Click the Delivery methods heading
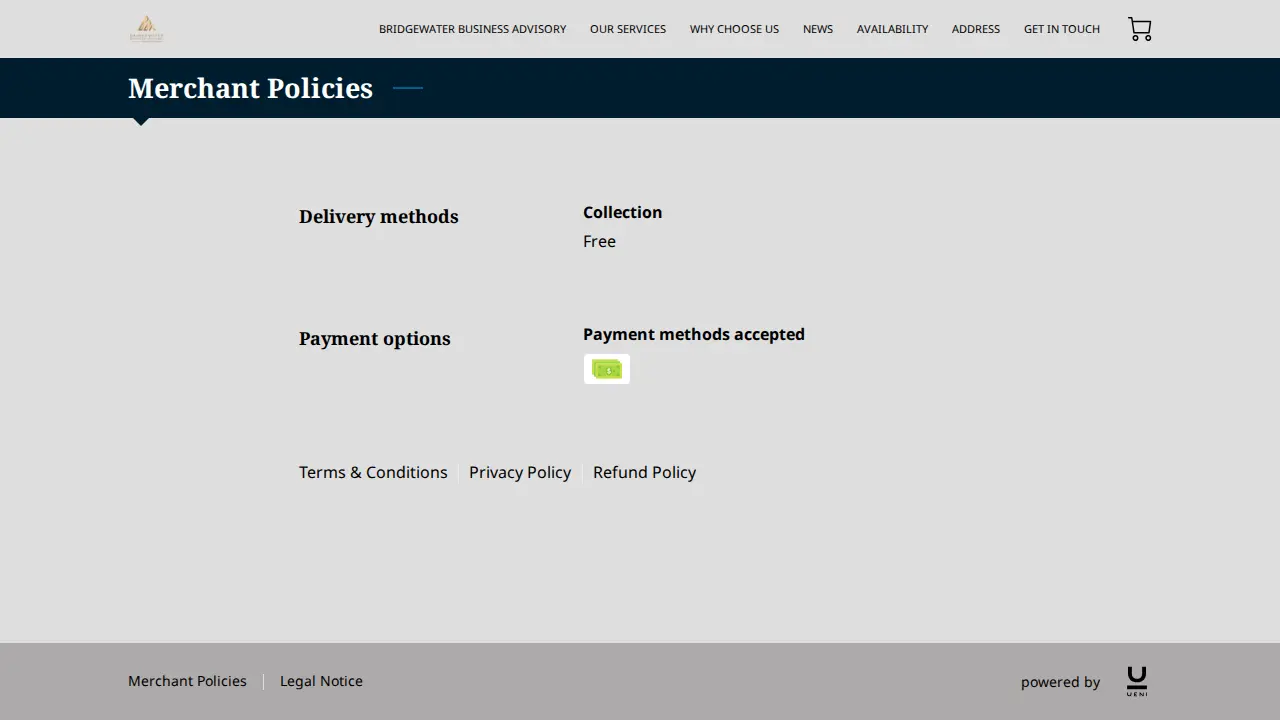 379,216
